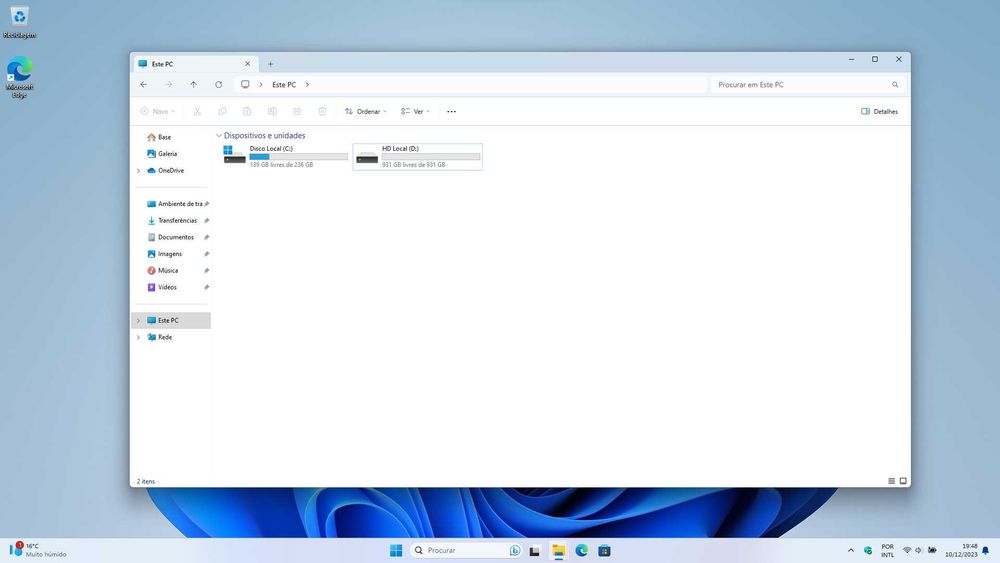Viewport: 1000px width, 563px height.
Task: Go forward with the right arrow
Action: click(168, 84)
